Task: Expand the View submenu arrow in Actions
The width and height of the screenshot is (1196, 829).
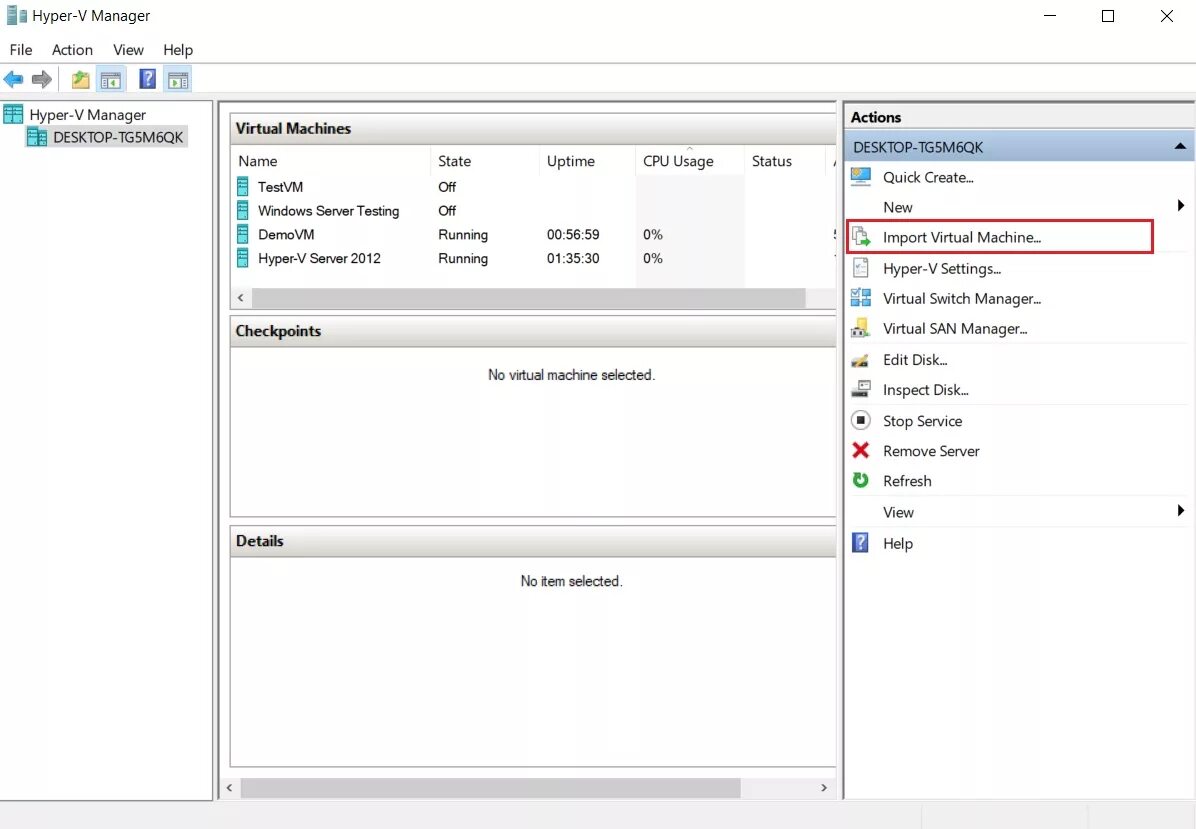Action: point(1181,510)
